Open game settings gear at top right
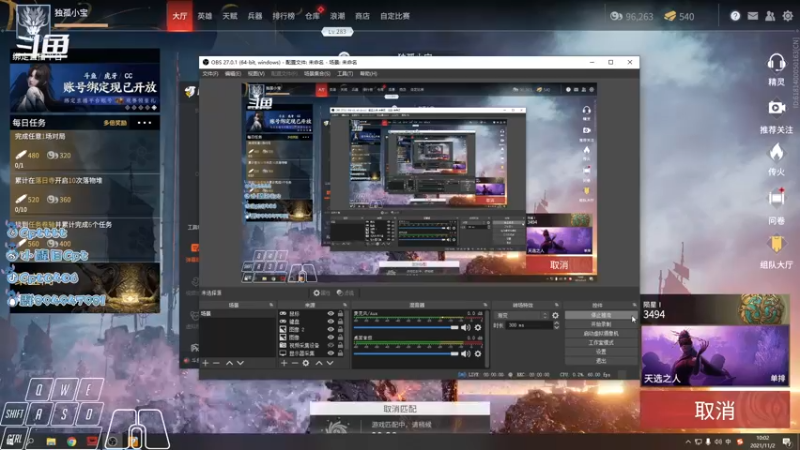This screenshot has width=800, height=450. click(788, 16)
